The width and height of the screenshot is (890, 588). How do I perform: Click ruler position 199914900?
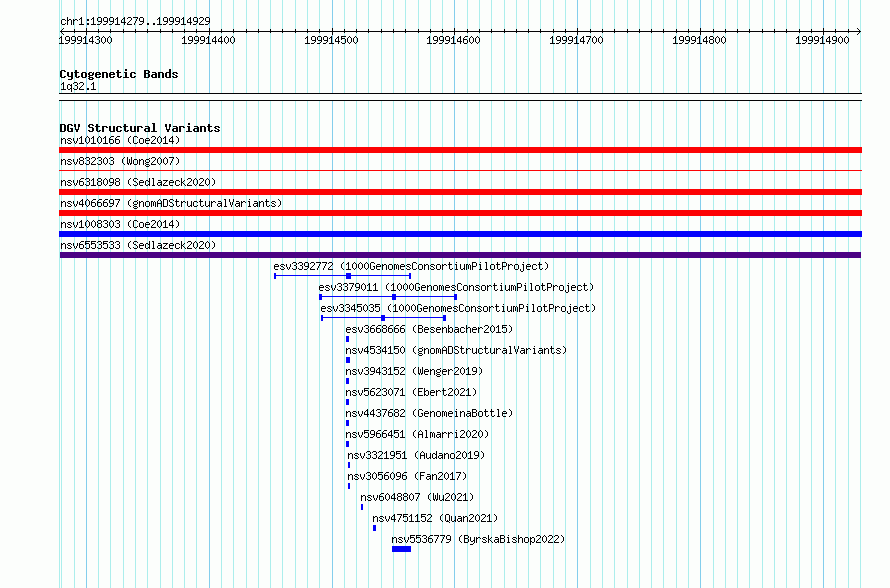click(822, 40)
